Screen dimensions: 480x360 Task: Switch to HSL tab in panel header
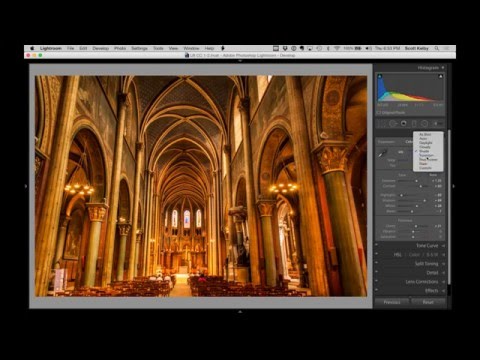398,255
